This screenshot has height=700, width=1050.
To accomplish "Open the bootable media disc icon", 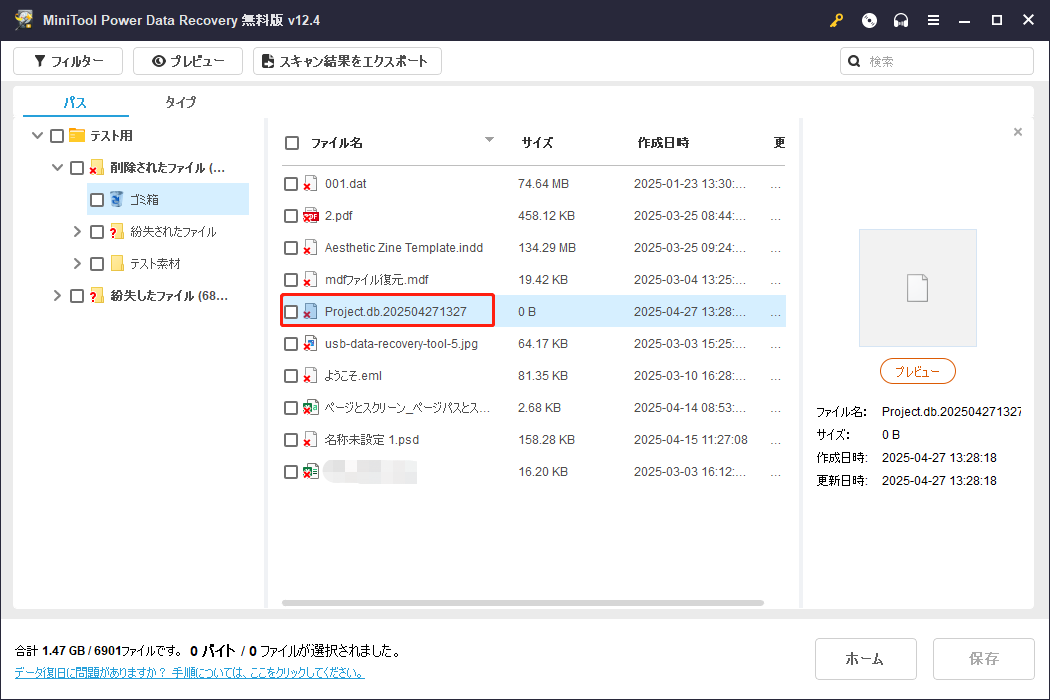I will (x=869, y=20).
